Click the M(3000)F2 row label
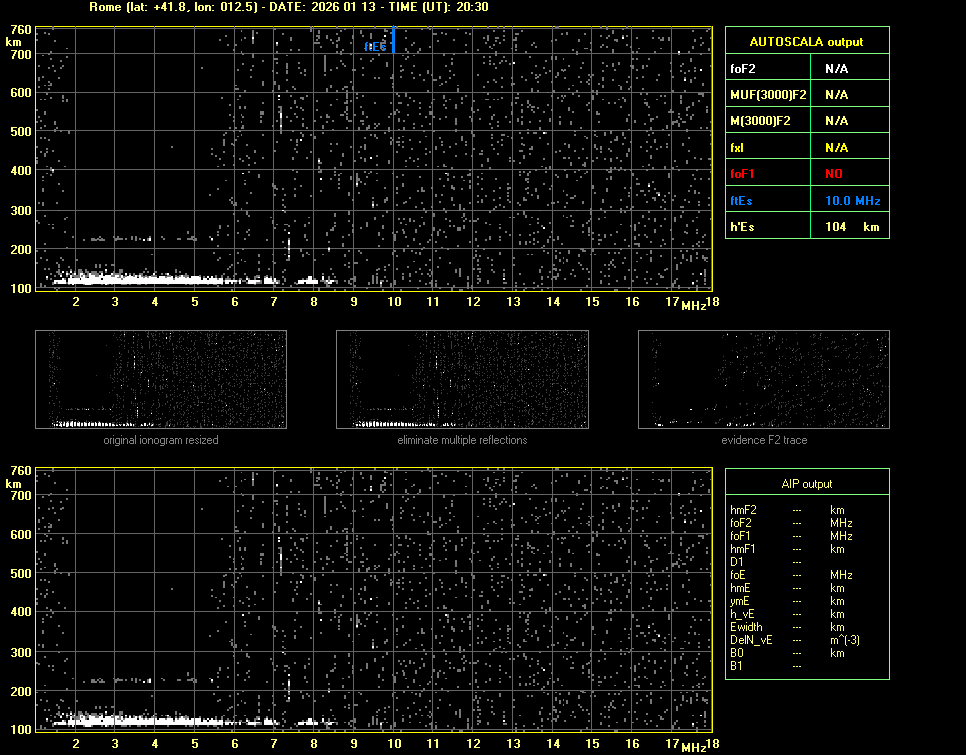The width and height of the screenshot is (966, 755). pos(761,121)
